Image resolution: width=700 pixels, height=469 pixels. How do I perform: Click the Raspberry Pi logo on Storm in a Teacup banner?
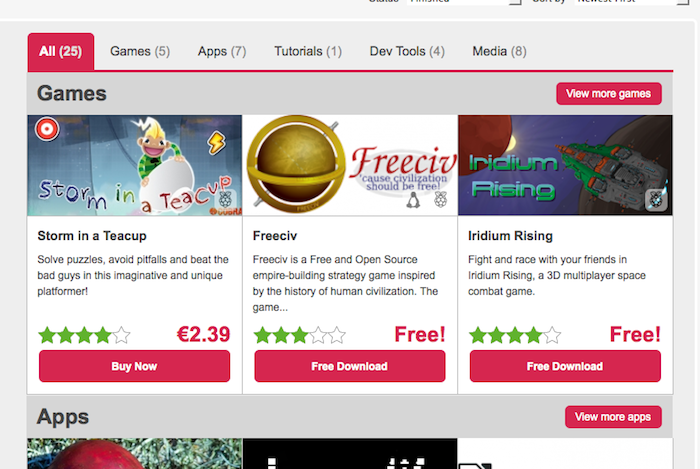(x=225, y=199)
